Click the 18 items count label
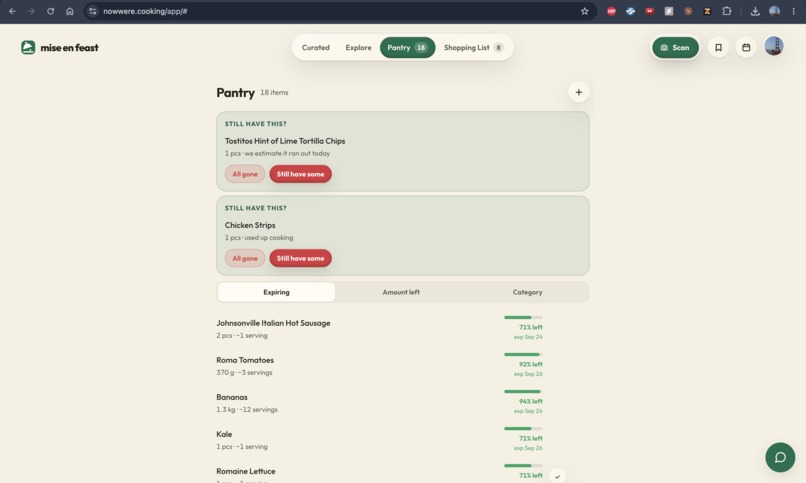 pyautogui.click(x=274, y=92)
